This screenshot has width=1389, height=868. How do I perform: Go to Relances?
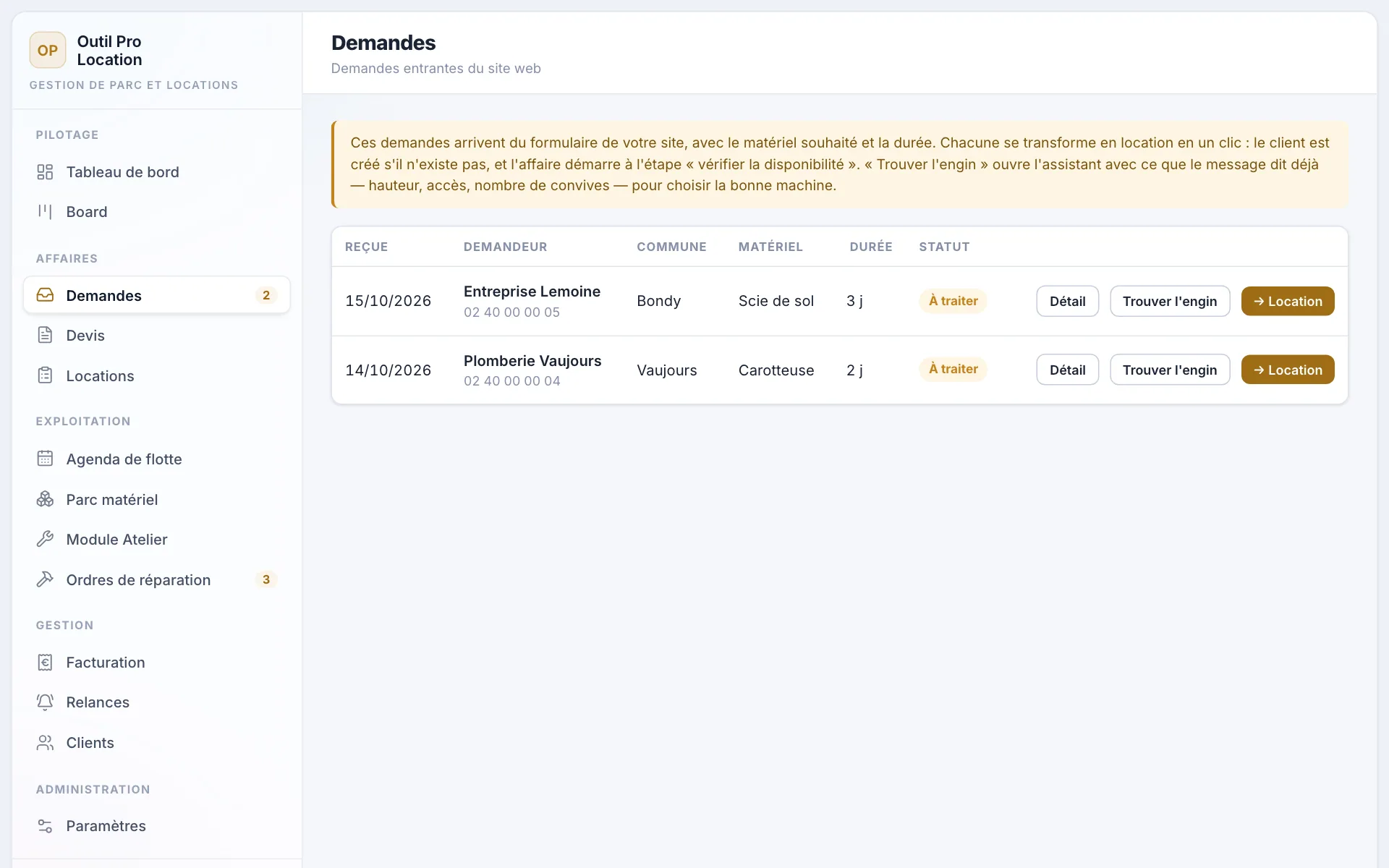[157, 702]
